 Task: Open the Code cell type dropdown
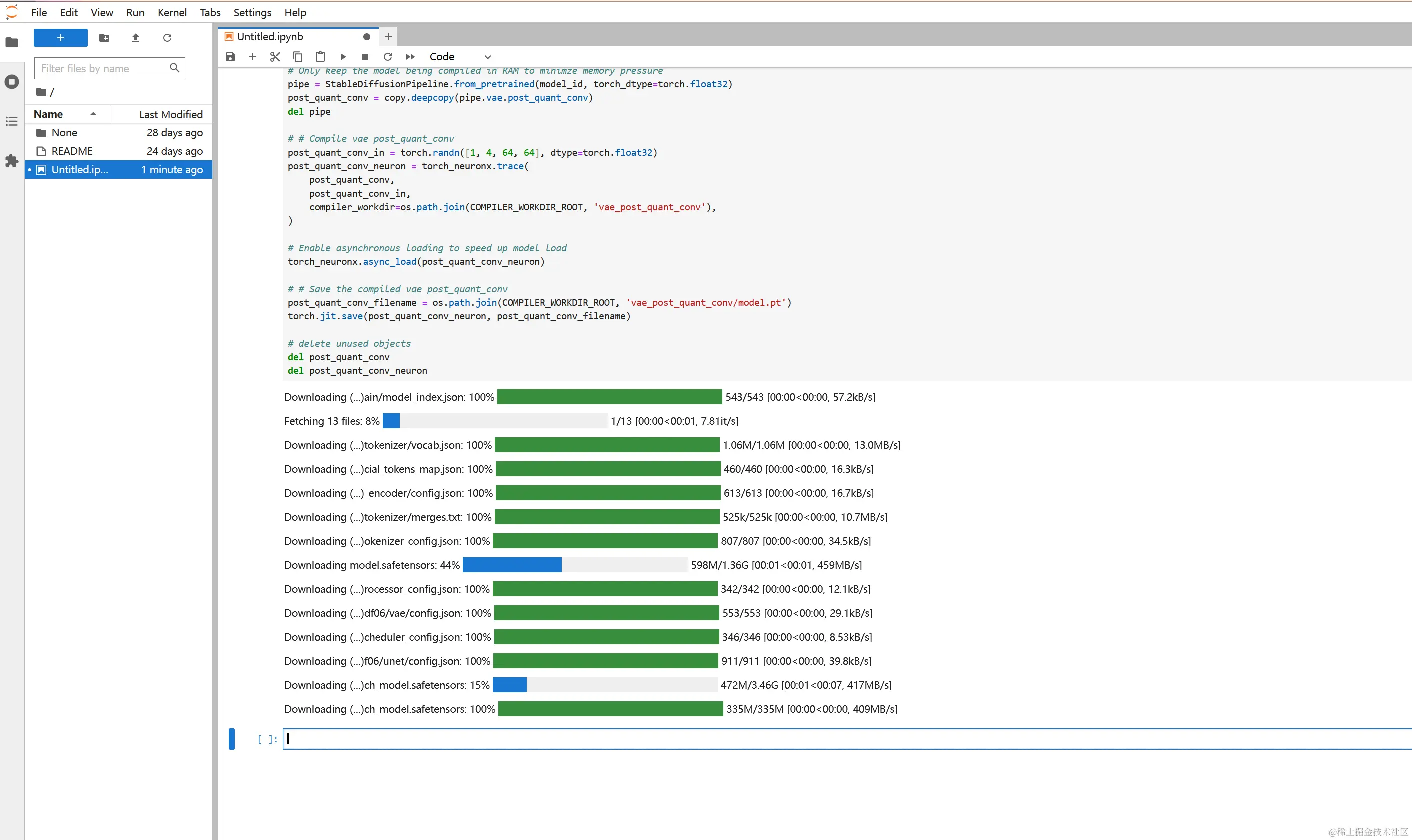460,56
